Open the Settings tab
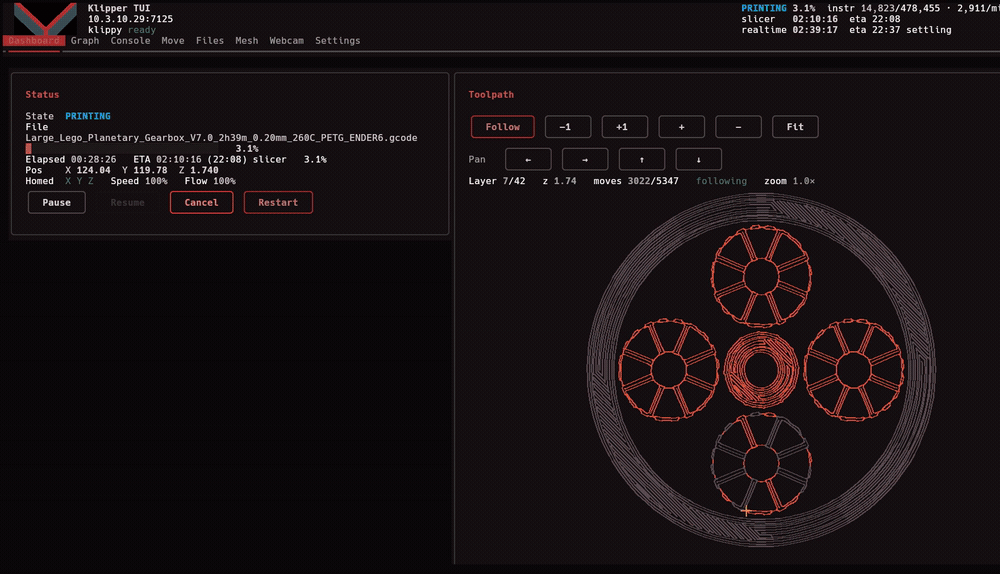1000x574 pixels. pos(337,41)
